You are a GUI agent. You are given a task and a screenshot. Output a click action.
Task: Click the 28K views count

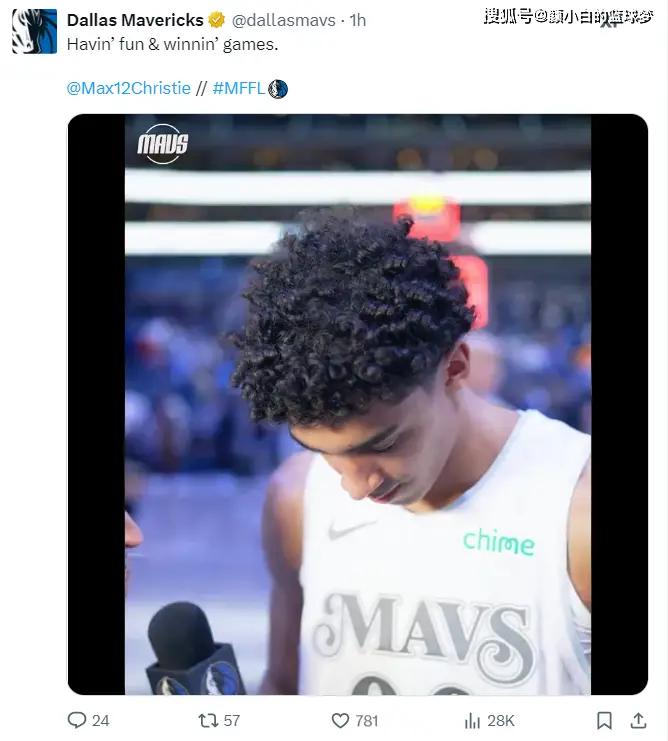click(501, 721)
